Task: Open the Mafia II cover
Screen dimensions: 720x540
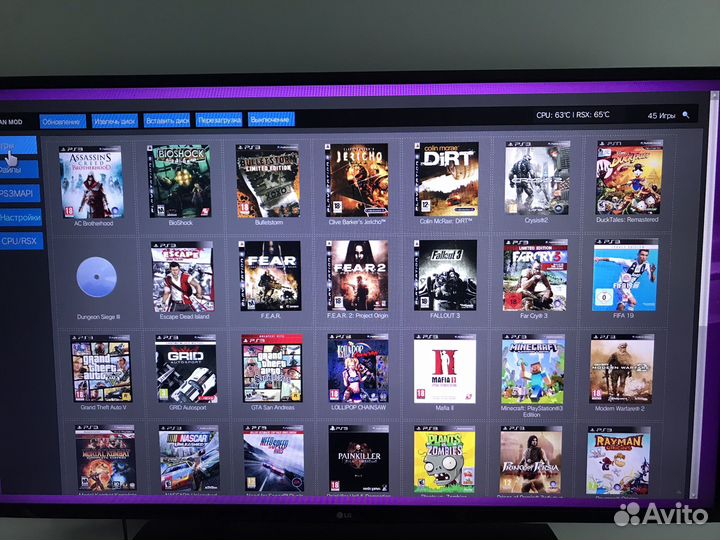Action: tap(444, 369)
